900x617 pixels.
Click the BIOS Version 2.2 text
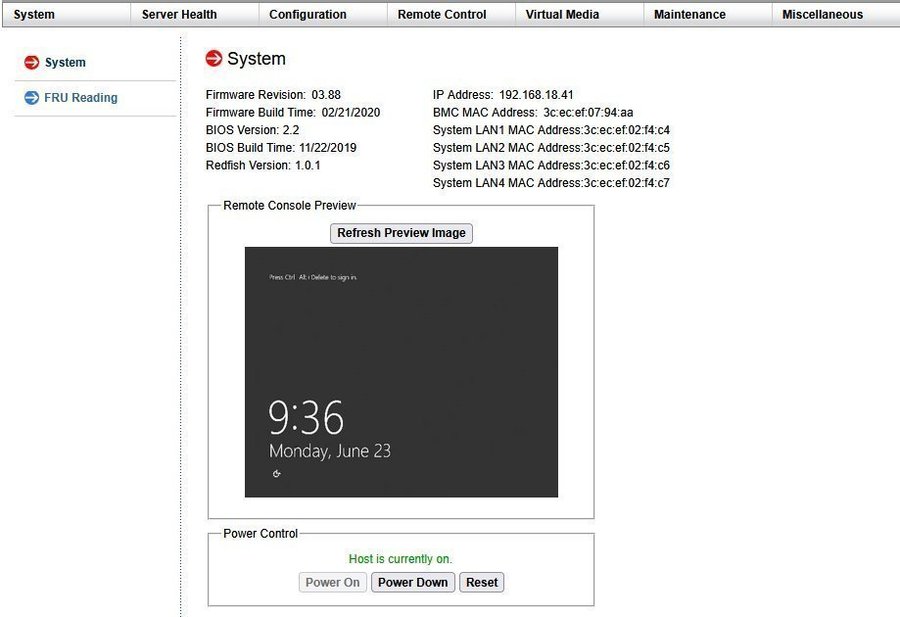[253, 130]
